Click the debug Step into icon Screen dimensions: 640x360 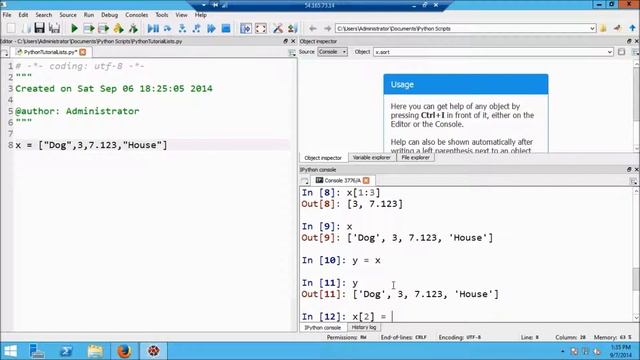coord(182,28)
